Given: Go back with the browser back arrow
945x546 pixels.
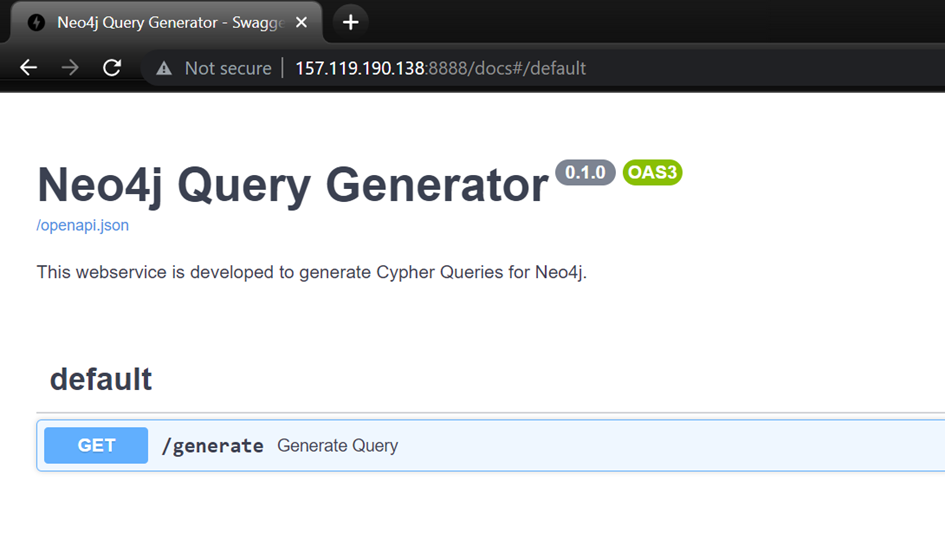Looking at the screenshot, I should pos(28,67).
